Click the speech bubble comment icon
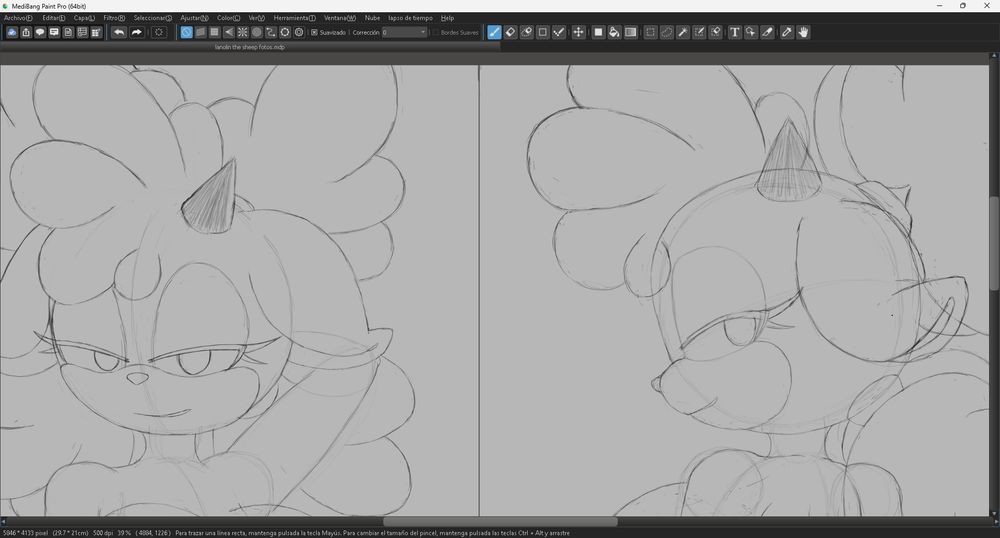The width and height of the screenshot is (1000, 538). point(40,32)
